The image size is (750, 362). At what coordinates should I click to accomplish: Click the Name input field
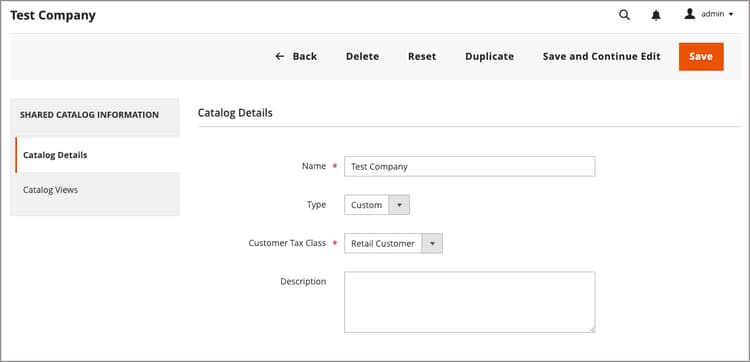point(469,166)
